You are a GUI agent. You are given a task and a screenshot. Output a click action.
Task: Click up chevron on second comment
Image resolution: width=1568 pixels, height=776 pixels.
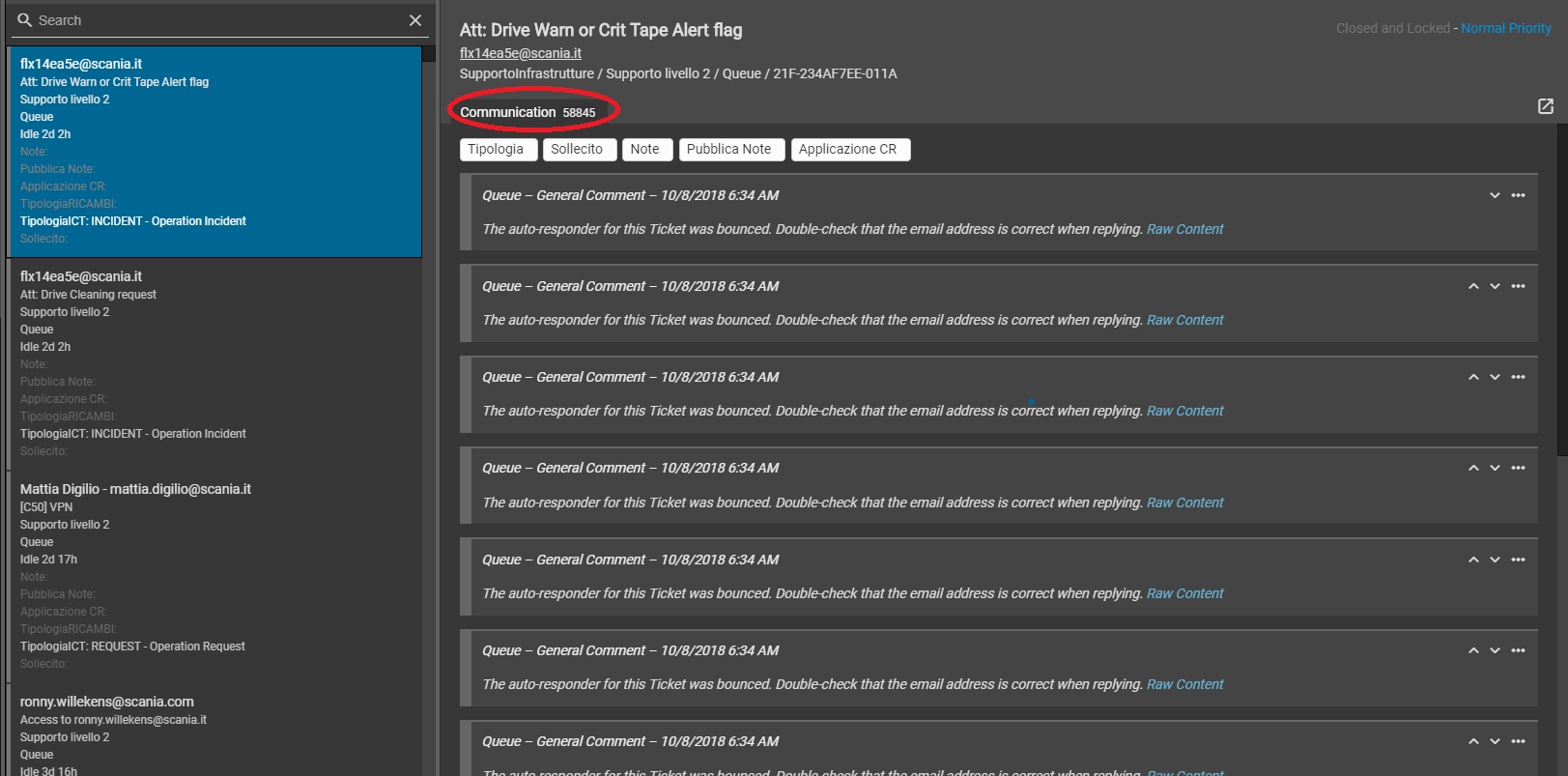1473,286
